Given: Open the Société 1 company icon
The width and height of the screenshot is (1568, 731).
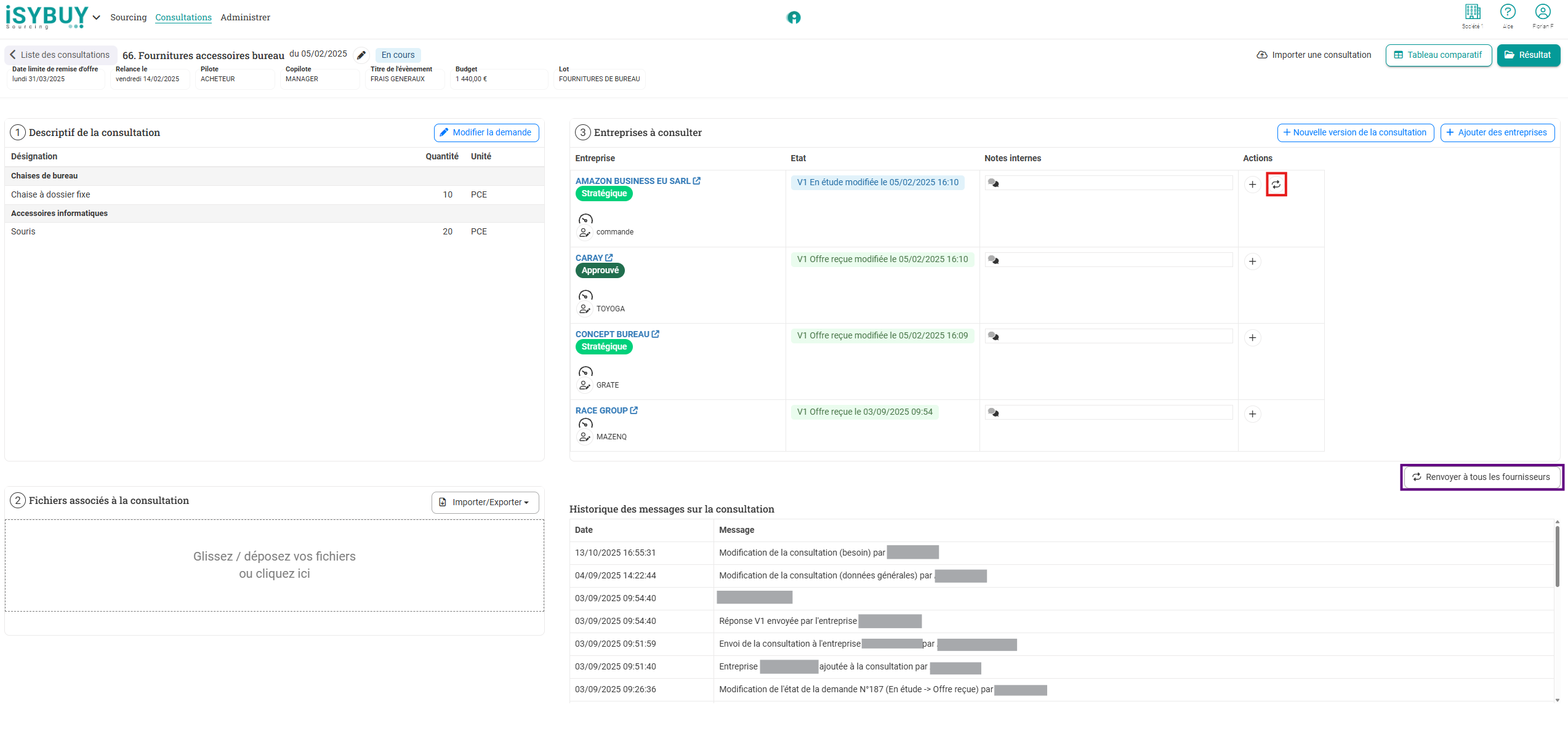Looking at the screenshot, I should [1473, 12].
